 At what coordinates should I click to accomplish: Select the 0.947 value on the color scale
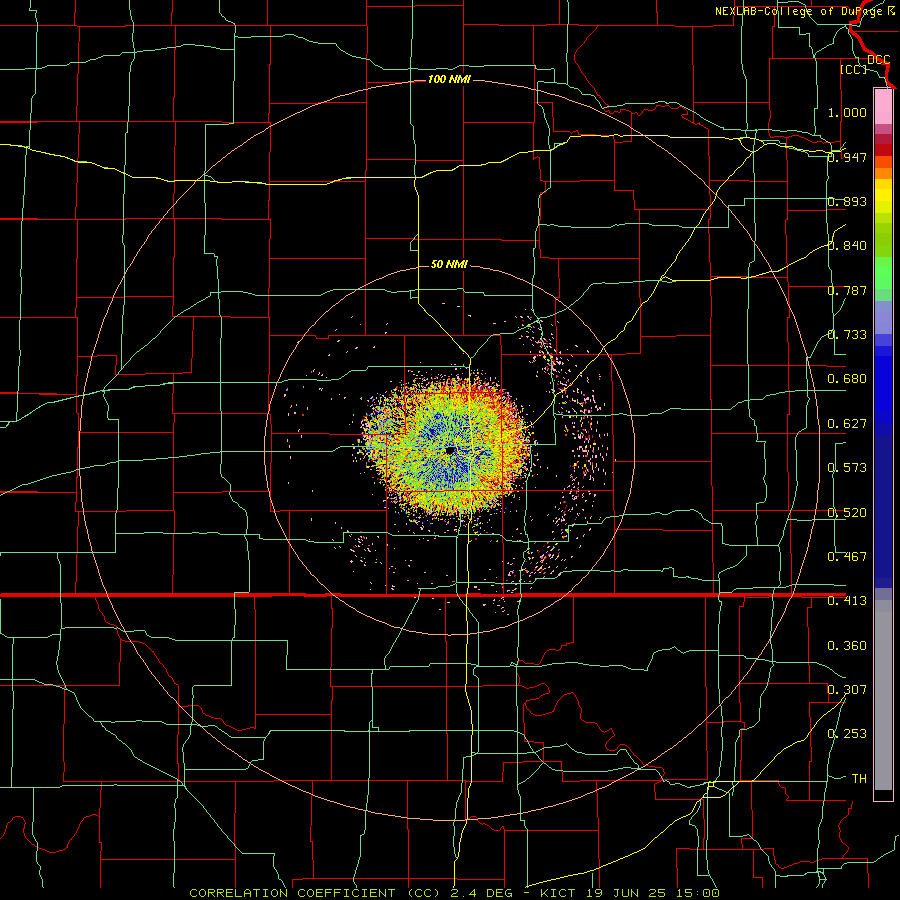click(847, 157)
